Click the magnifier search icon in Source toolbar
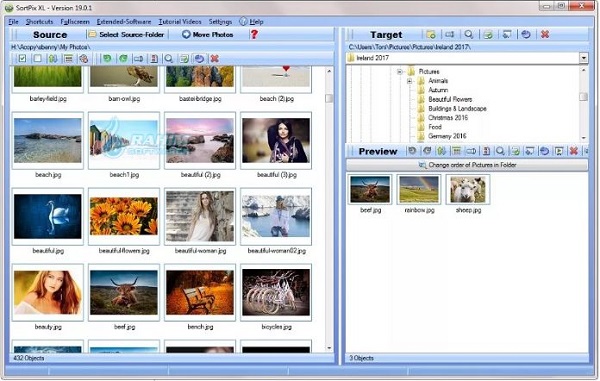Image resolution: width=600 pixels, height=381 pixels. [x=169, y=59]
